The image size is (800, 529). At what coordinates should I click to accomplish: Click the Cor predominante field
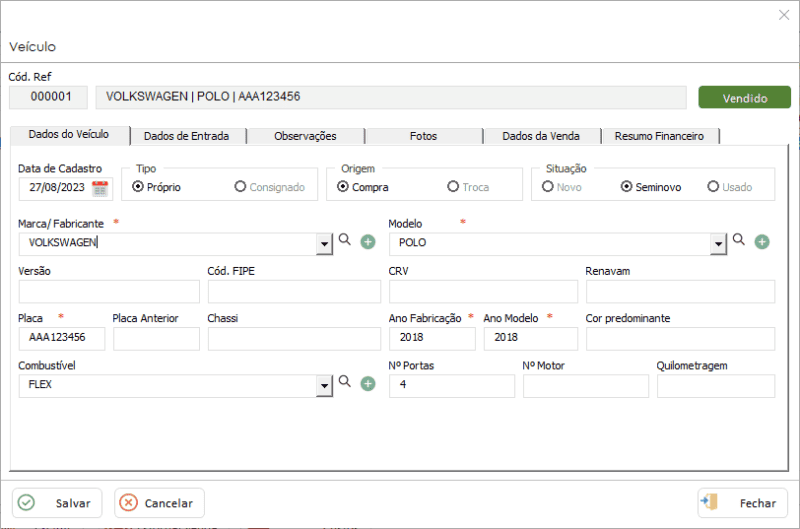coord(681,339)
